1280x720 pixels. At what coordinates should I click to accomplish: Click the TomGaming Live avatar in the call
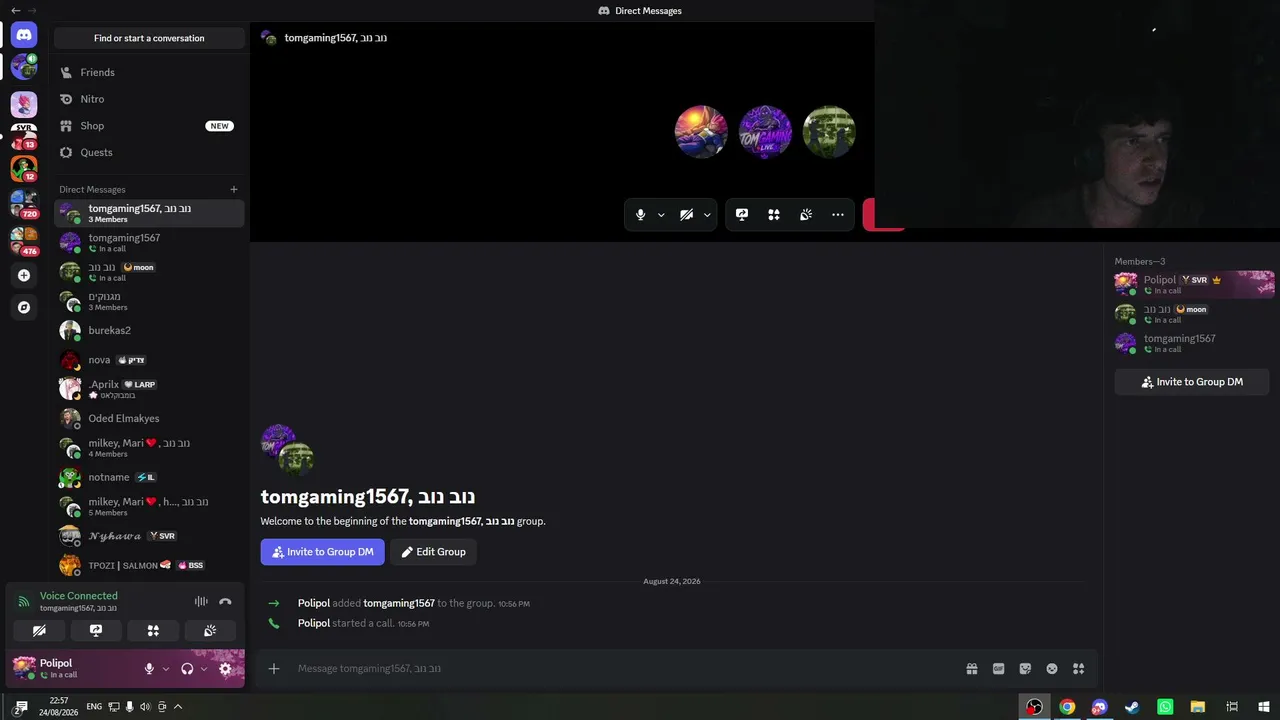pyautogui.click(x=765, y=132)
